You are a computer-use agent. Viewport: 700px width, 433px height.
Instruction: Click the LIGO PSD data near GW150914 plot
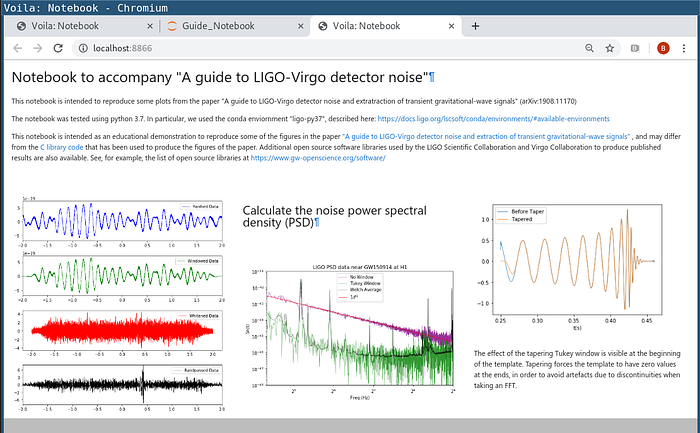tap(351, 332)
